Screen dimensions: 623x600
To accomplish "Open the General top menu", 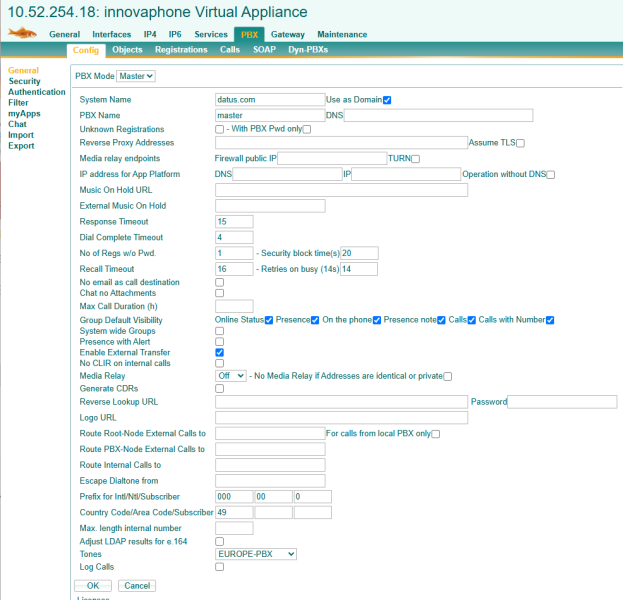I will (64, 35).
